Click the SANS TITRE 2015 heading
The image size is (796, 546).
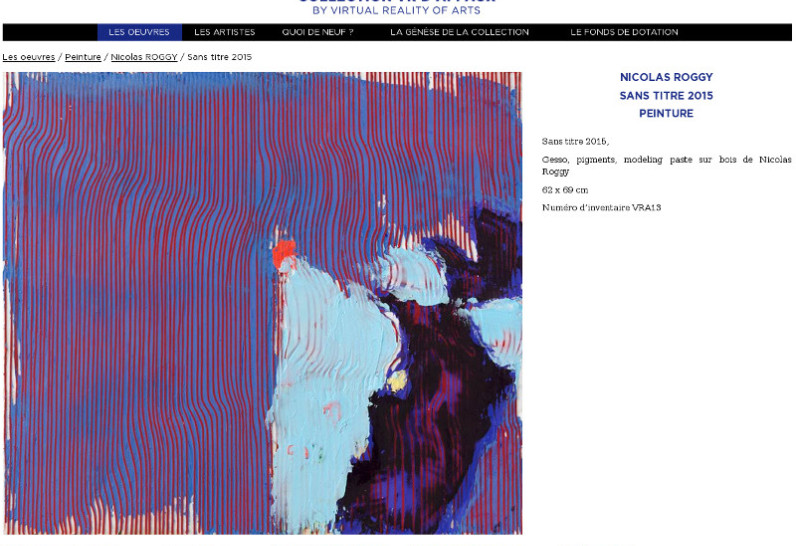666,95
